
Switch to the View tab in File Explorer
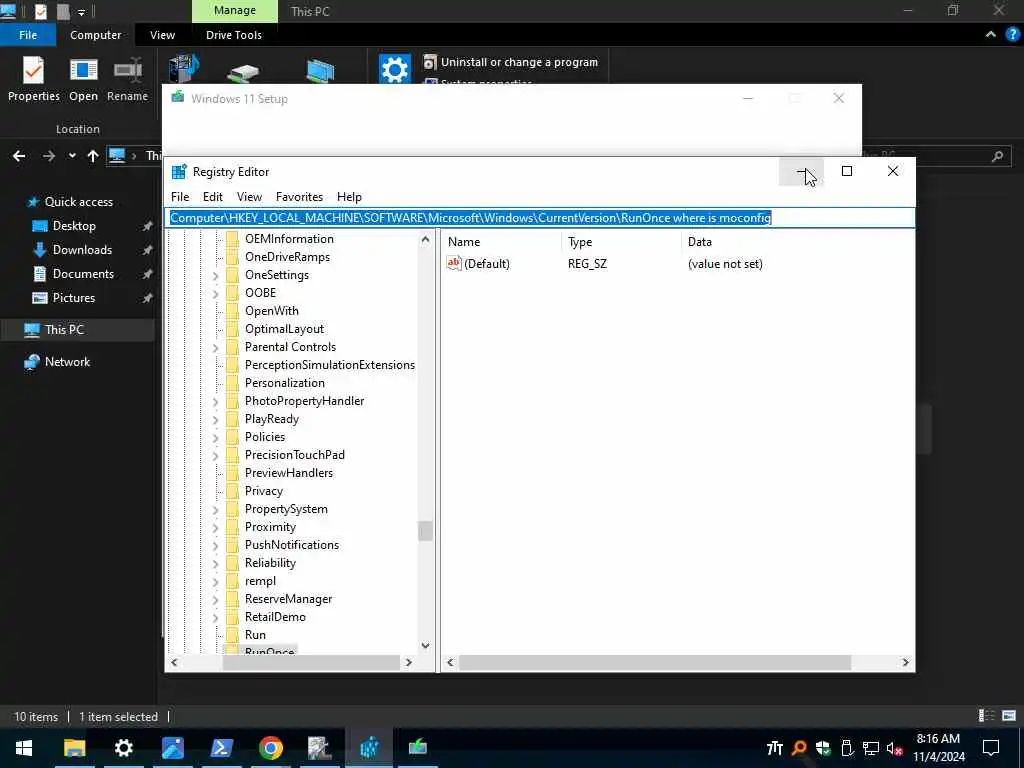click(x=162, y=35)
